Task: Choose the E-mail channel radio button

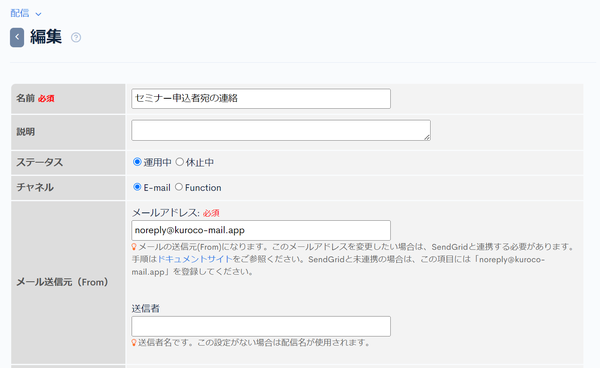Action: tap(137, 187)
